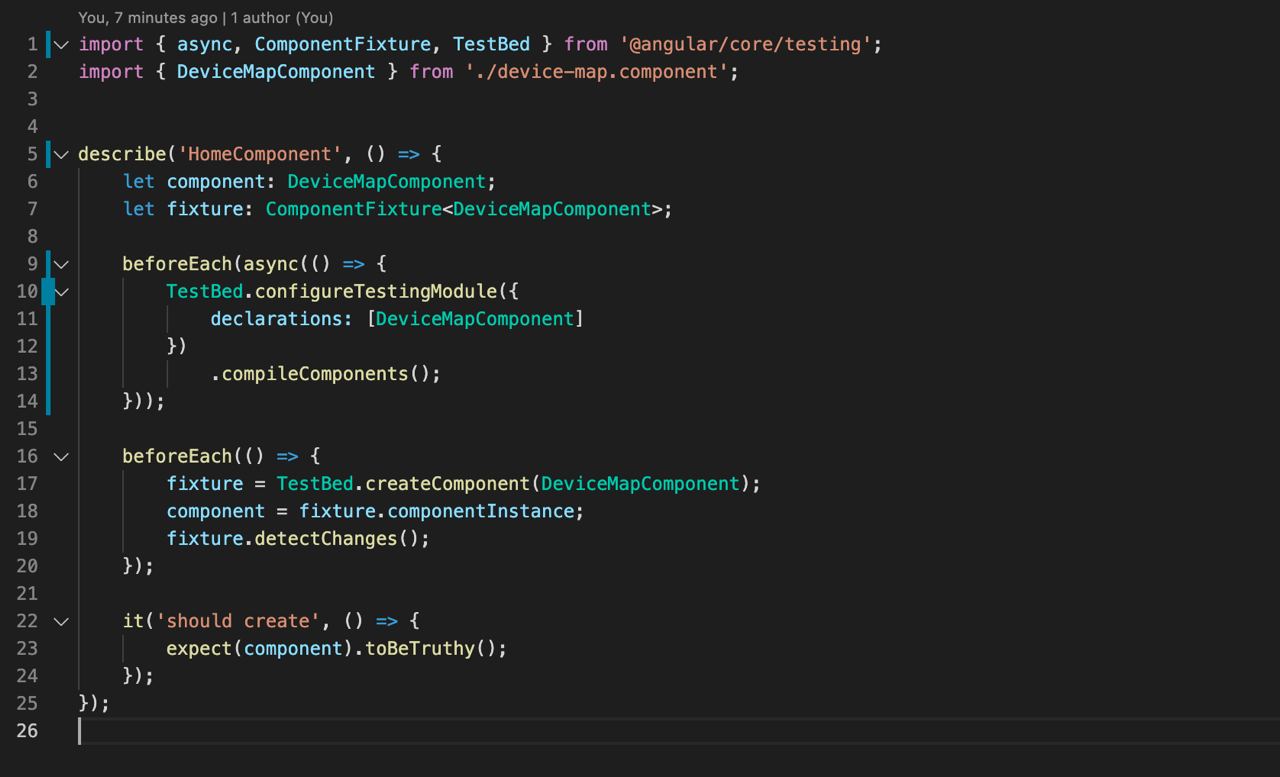Click 'beforeEach' on line 9
Viewport: 1280px width, 777px height.
[x=177, y=264]
